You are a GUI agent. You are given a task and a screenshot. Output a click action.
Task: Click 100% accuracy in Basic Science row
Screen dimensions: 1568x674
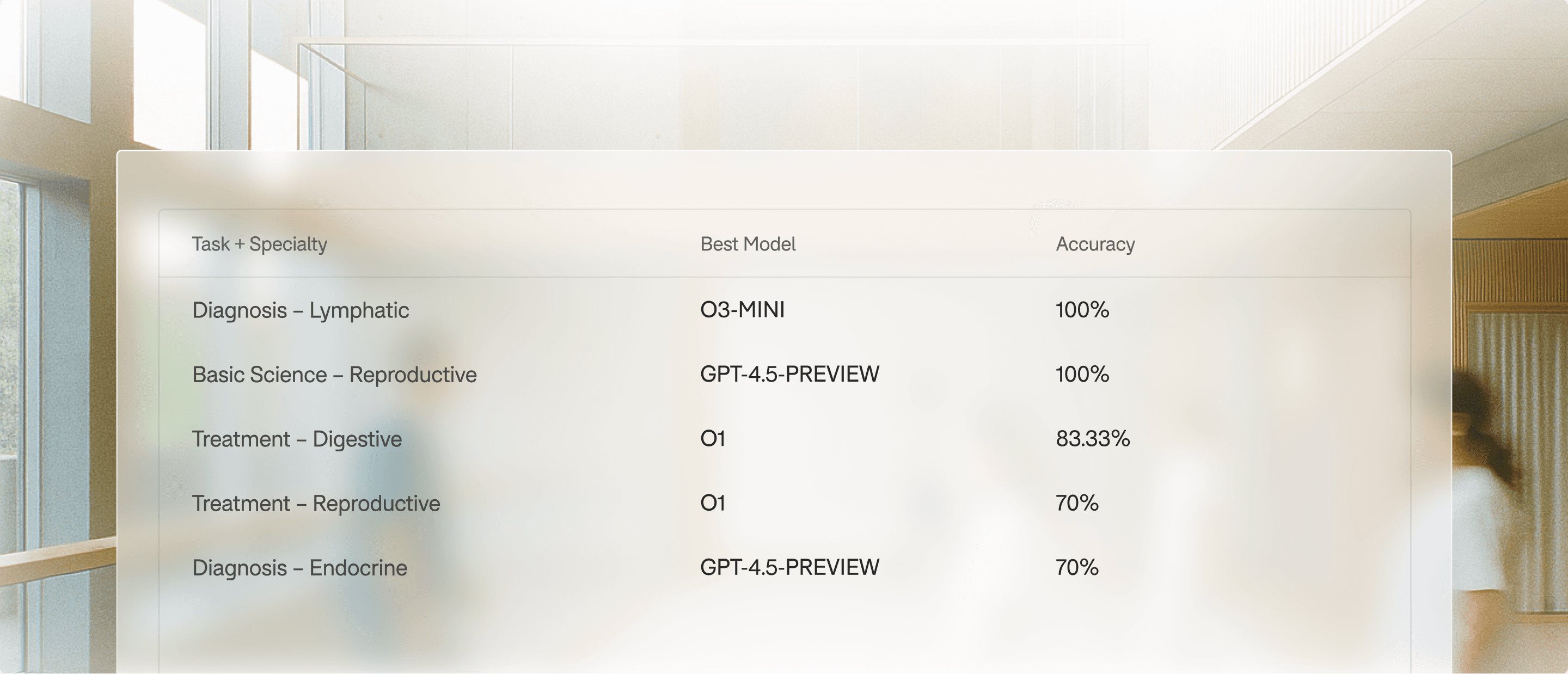point(1082,374)
